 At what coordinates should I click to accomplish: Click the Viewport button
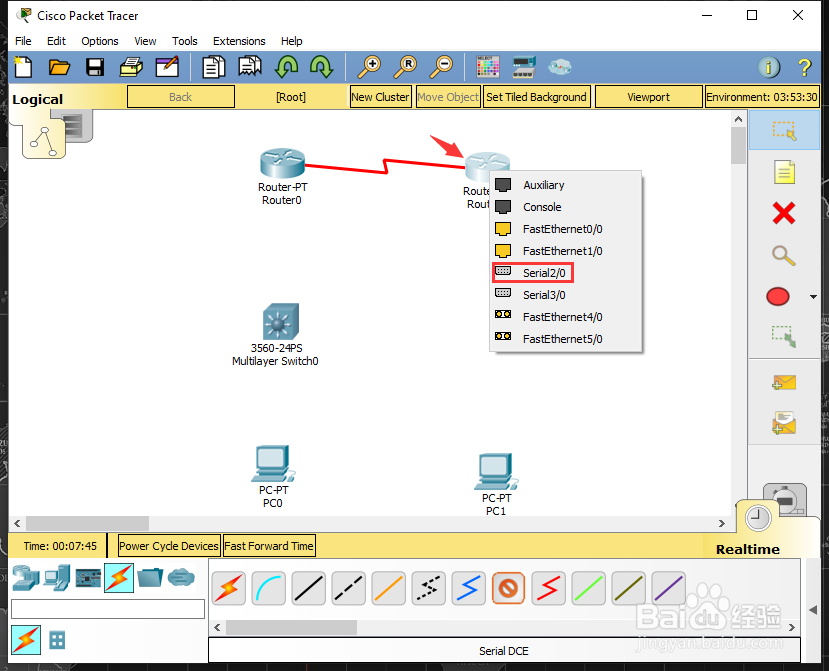[648, 97]
